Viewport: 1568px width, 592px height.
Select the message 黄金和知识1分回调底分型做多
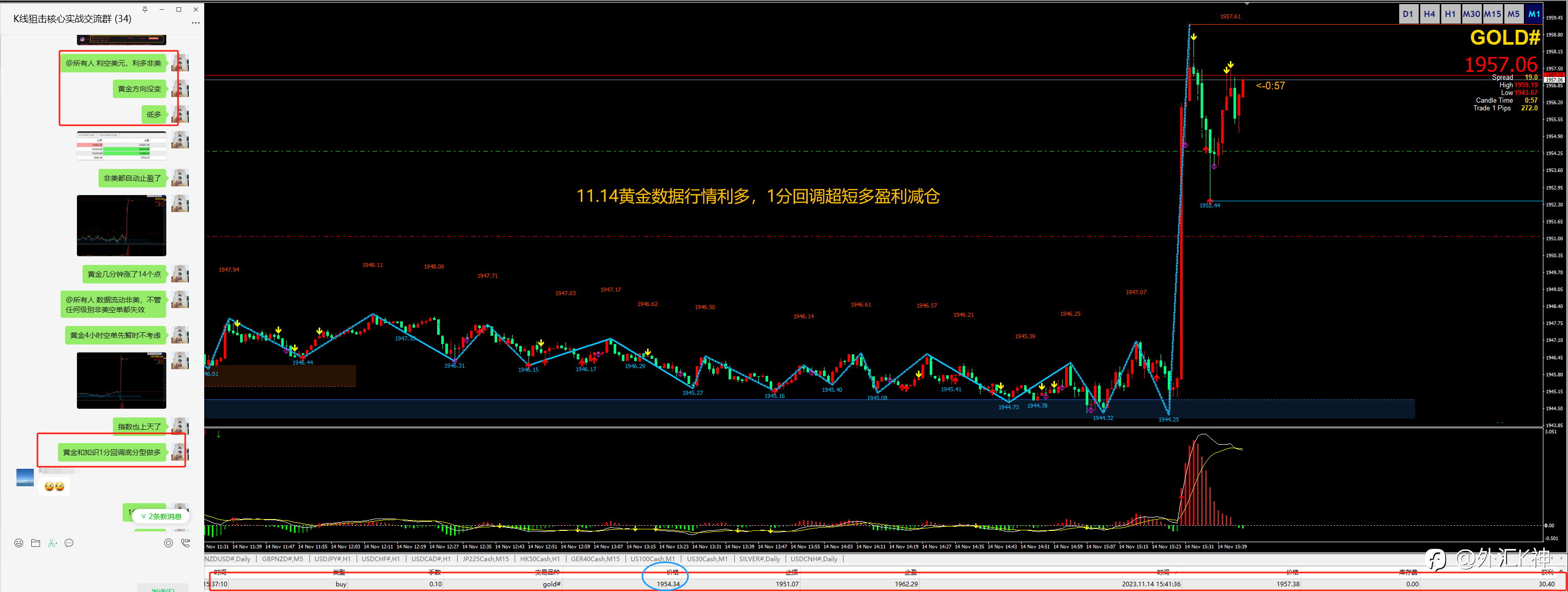tap(112, 452)
